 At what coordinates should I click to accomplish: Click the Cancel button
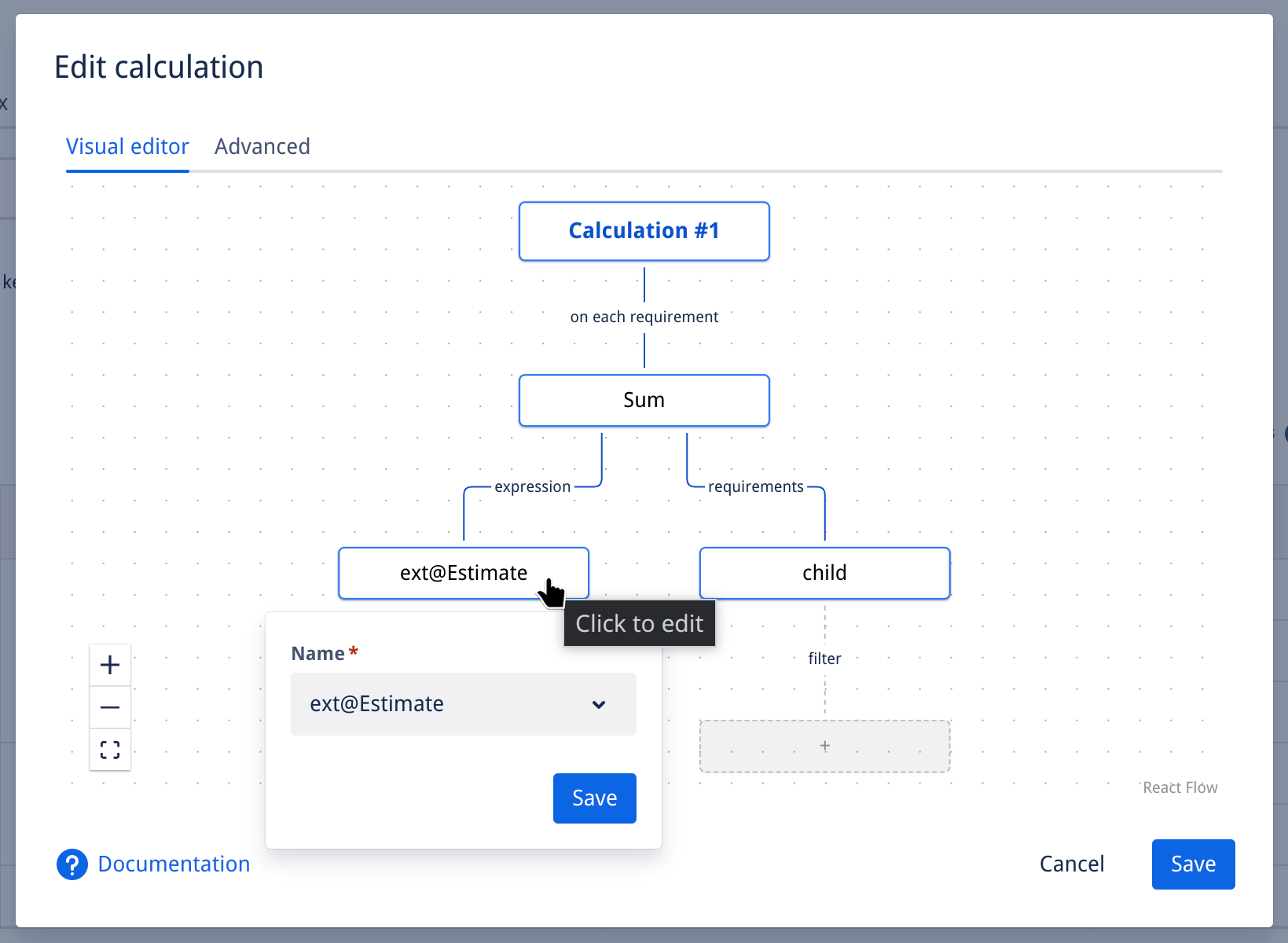(x=1071, y=864)
